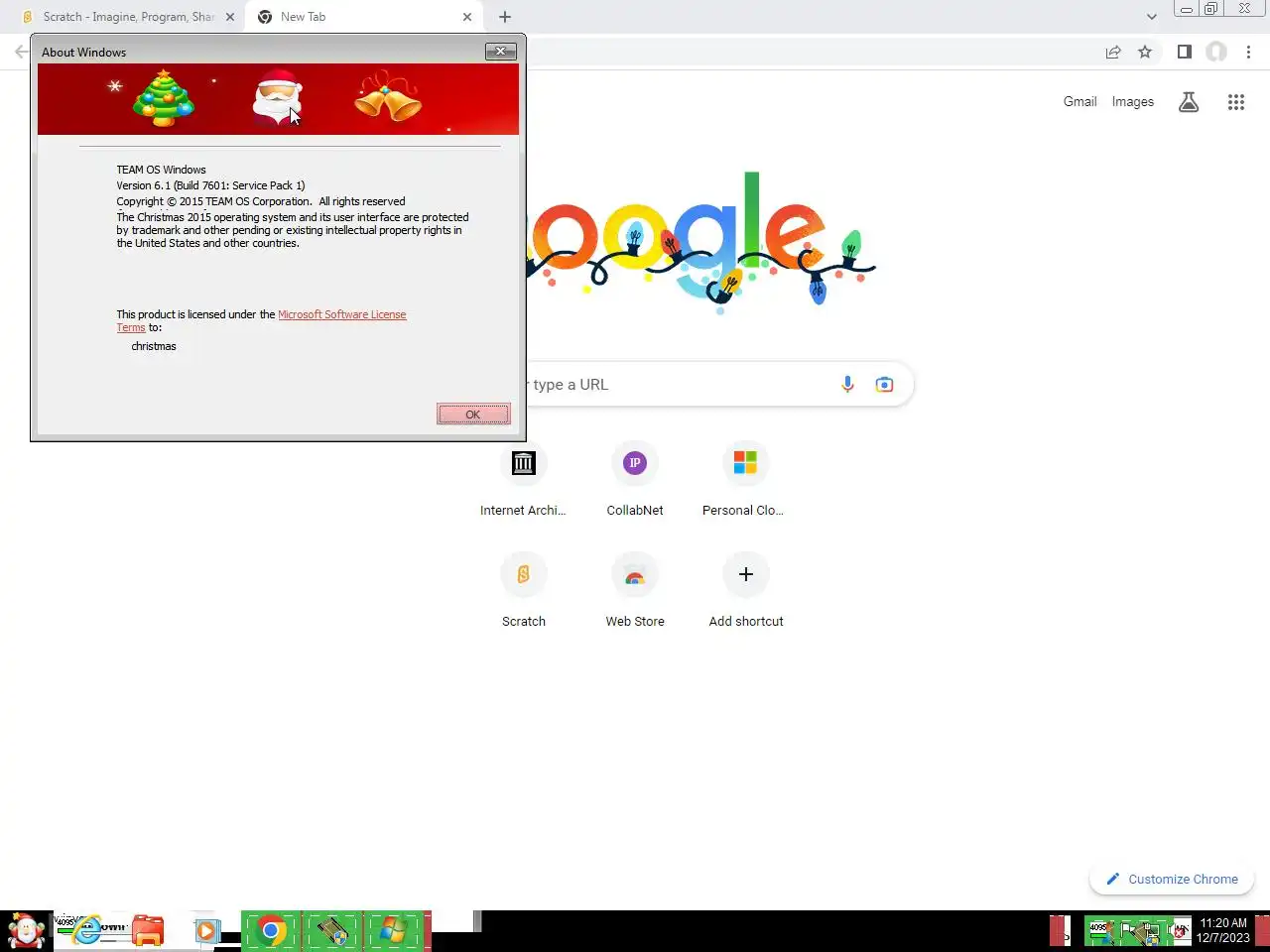Open the Internet Archive shortcut
This screenshot has width=1270, height=952.
tap(523, 481)
